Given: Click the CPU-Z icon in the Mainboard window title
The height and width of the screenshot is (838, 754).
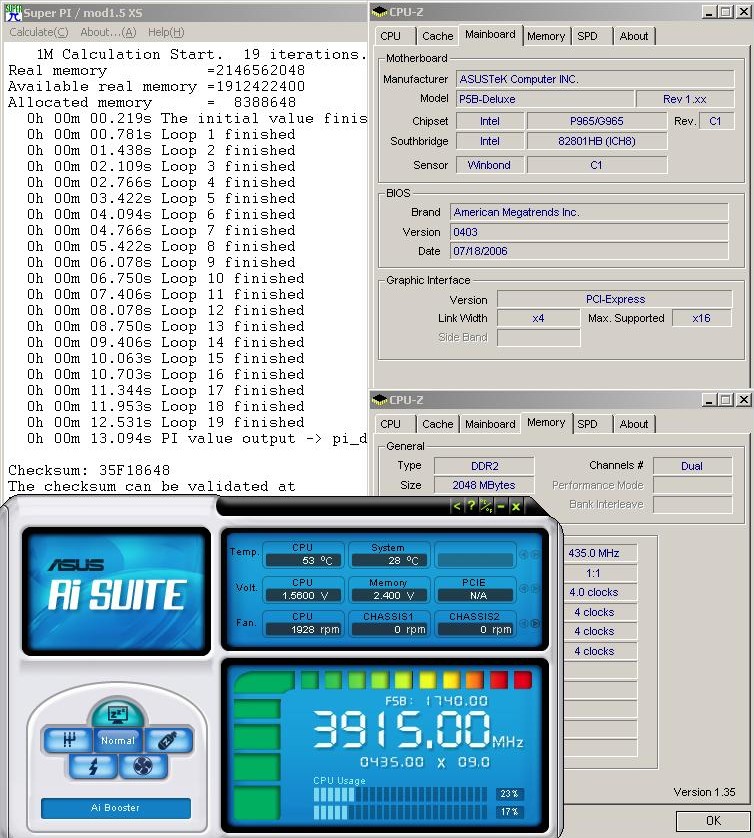Looking at the screenshot, I should coord(379,12).
